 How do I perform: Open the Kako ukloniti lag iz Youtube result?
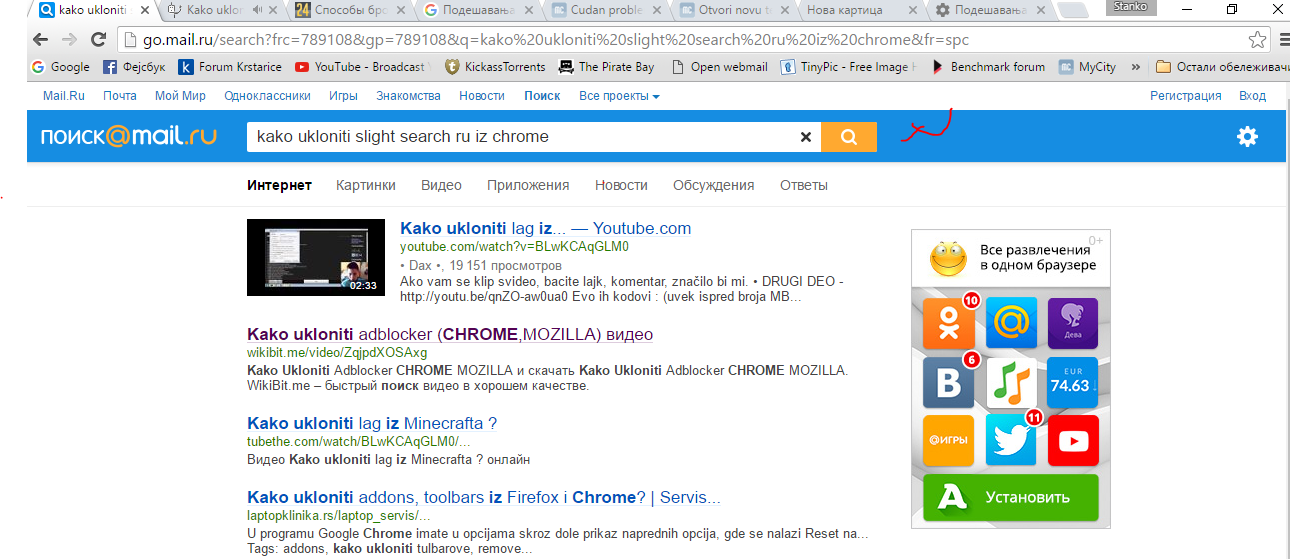coord(545,228)
